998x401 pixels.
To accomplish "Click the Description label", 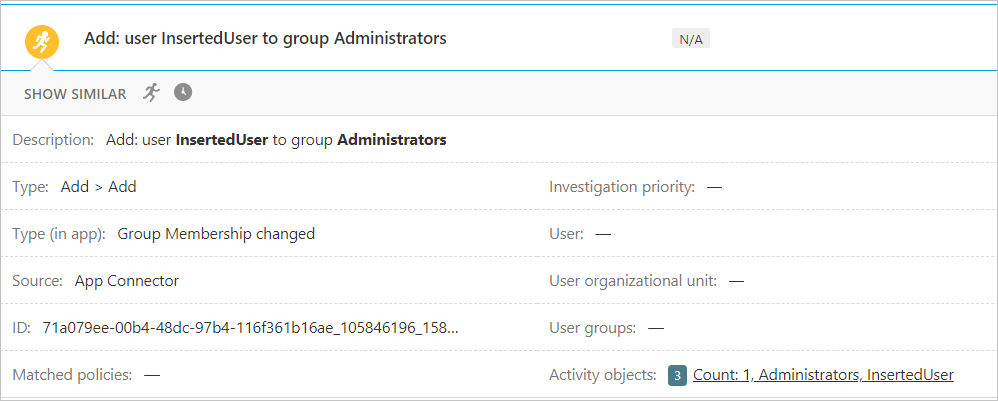I will 53,140.
